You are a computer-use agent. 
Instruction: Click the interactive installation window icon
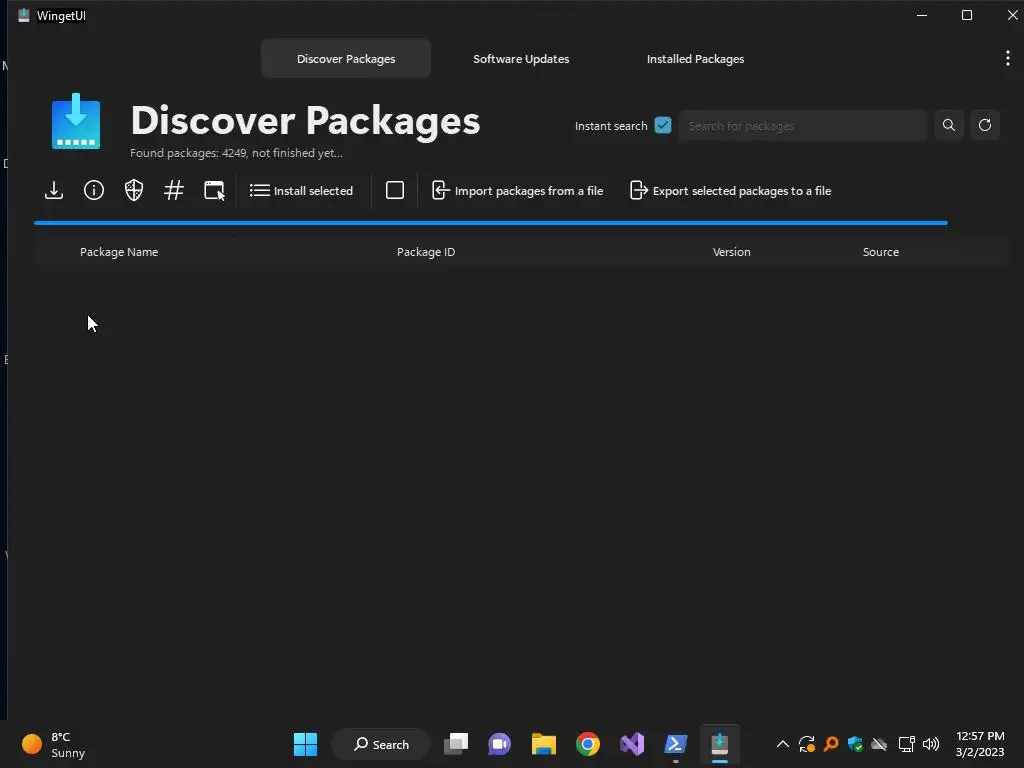(214, 191)
